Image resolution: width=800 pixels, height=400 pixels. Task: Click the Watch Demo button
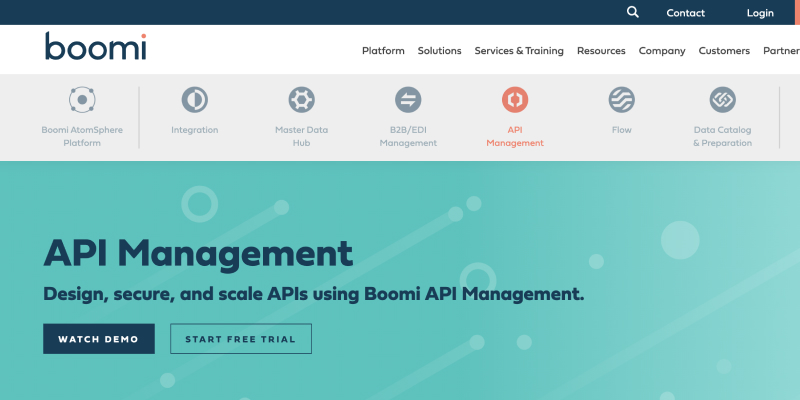pyautogui.click(x=99, y=339)
